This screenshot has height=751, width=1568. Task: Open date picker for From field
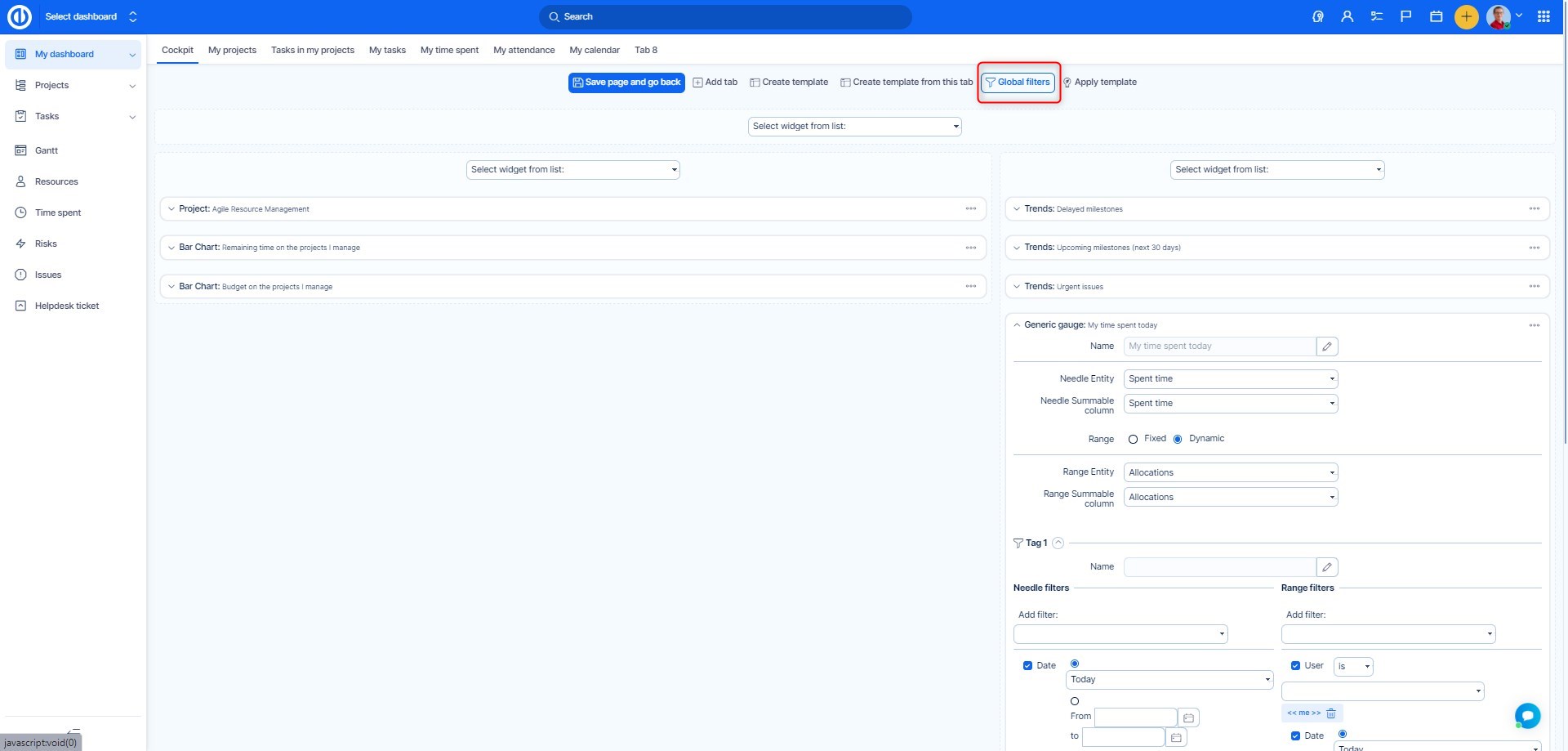click(1188, 718)
